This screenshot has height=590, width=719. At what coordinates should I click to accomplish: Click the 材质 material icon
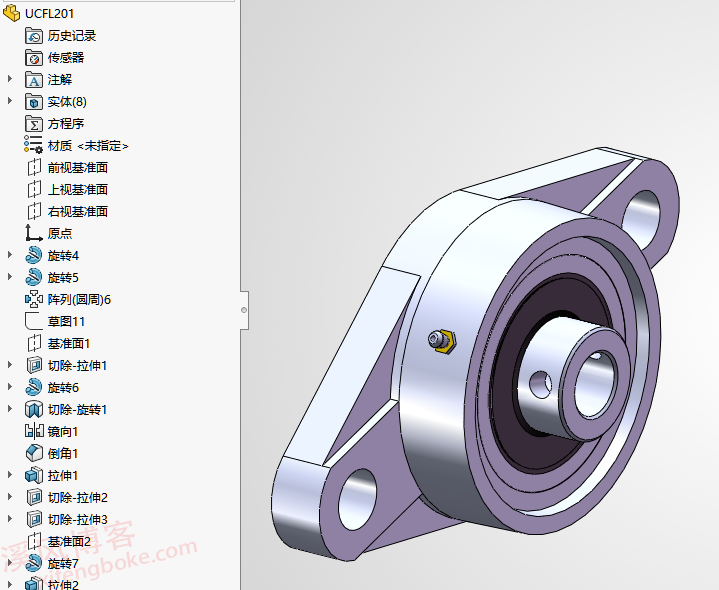pyautogui.click(x=34, y=145)
